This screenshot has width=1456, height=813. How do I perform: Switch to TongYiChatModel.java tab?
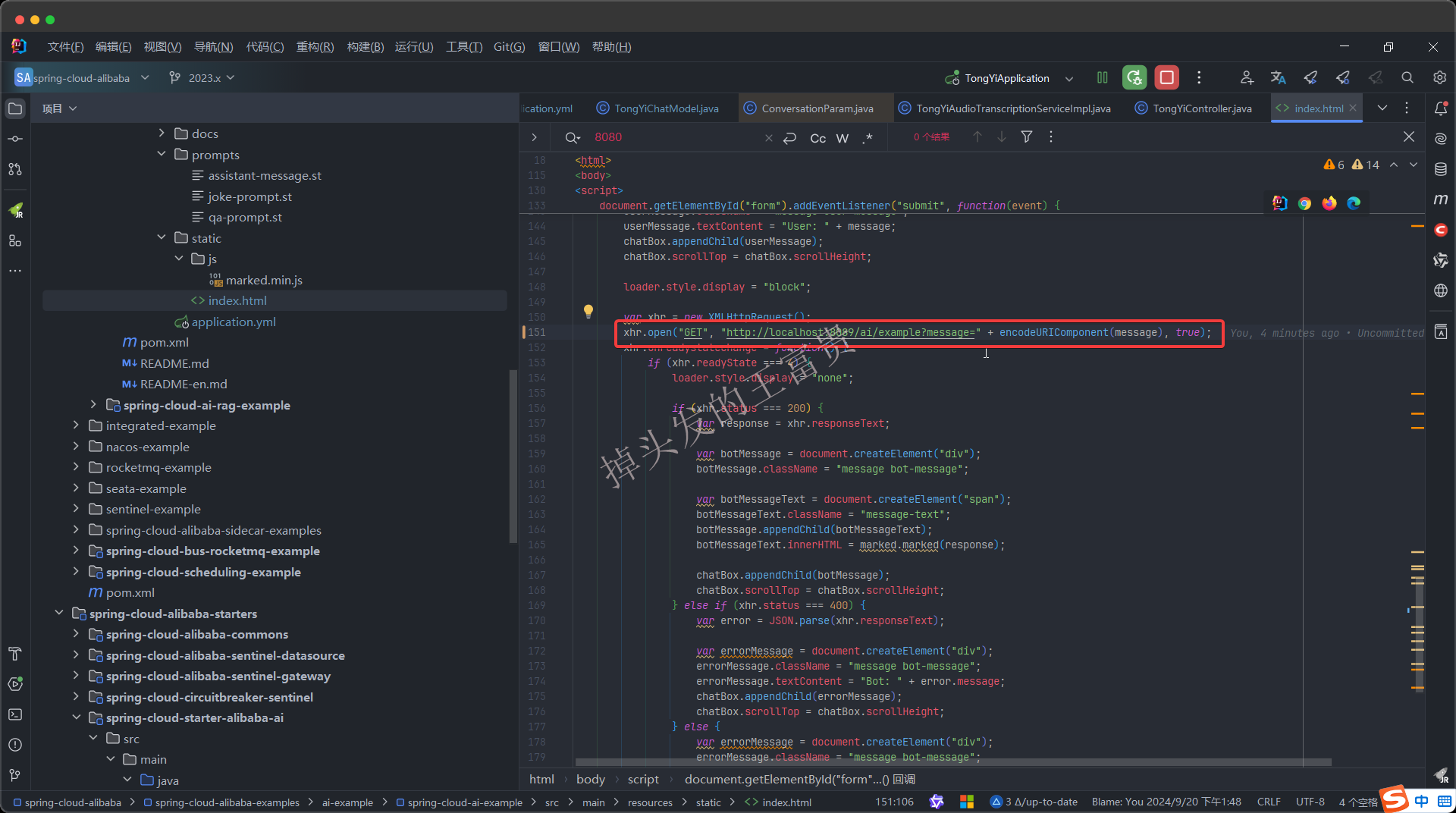(x=658, y=108)
